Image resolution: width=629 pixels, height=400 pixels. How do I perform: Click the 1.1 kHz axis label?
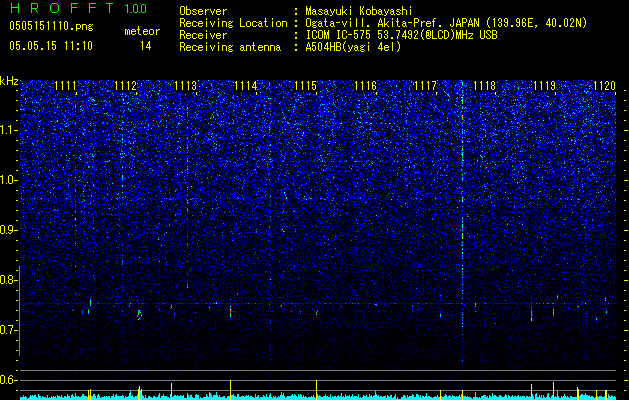pyautogui.click(x=9, y=130)
